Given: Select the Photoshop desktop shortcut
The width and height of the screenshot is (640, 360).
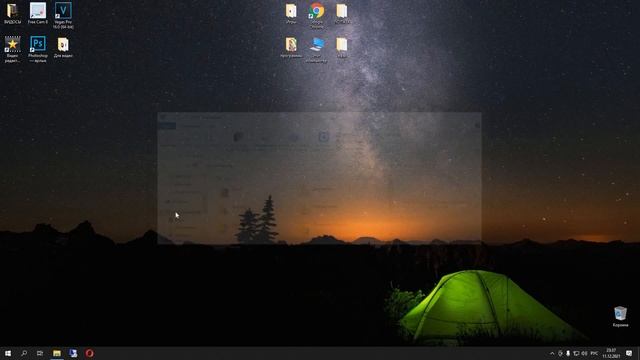Looking at the screenshot, I should pos(38,49).
